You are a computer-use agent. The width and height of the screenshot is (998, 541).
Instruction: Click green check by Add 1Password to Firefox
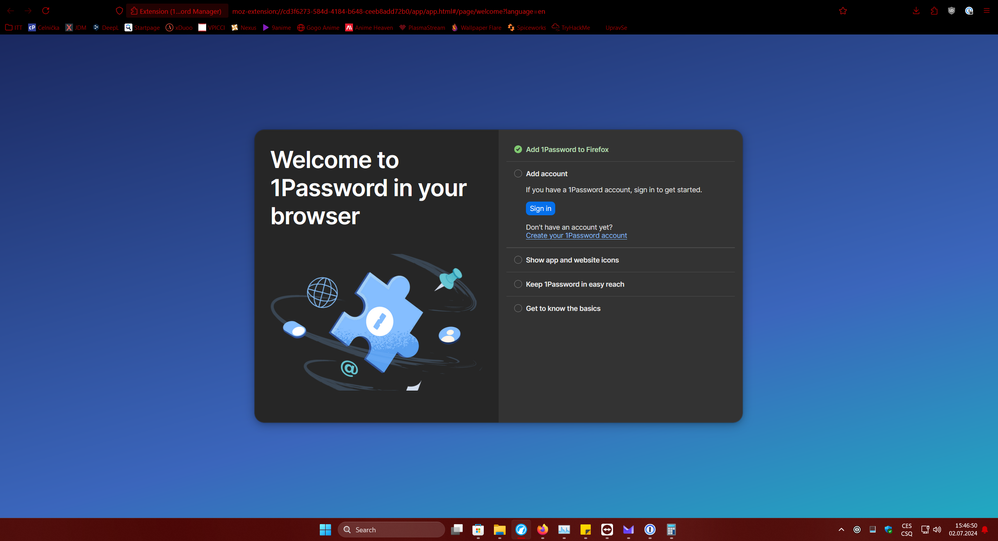click(x=518, y=150)
